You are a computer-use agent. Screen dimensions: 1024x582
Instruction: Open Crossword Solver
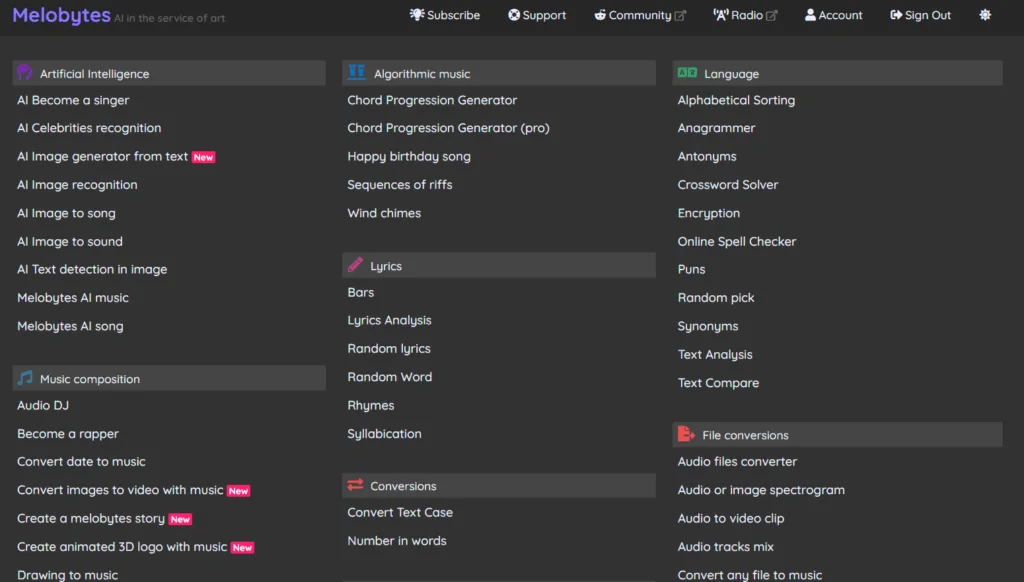click(x=728, y=185)
